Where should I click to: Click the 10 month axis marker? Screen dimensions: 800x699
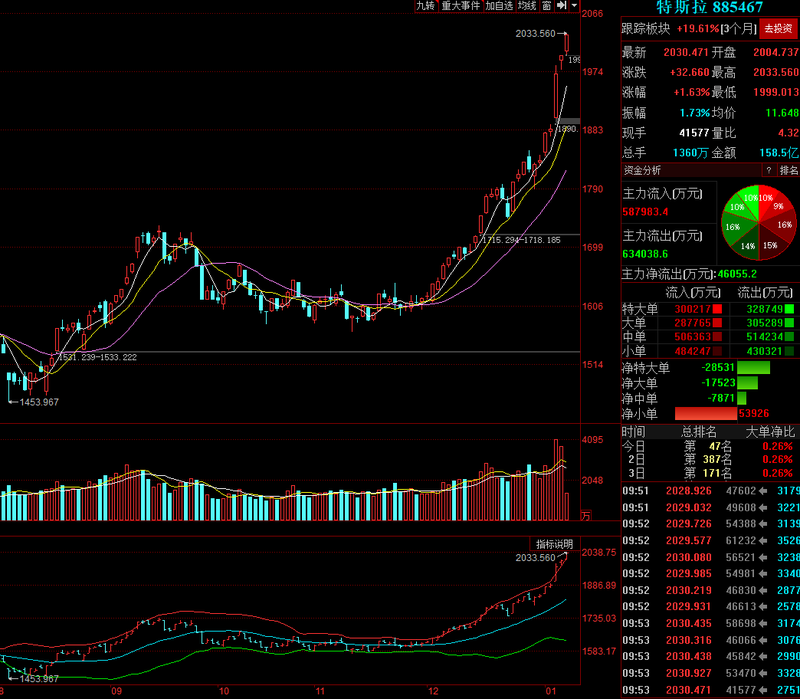(223, 692)
